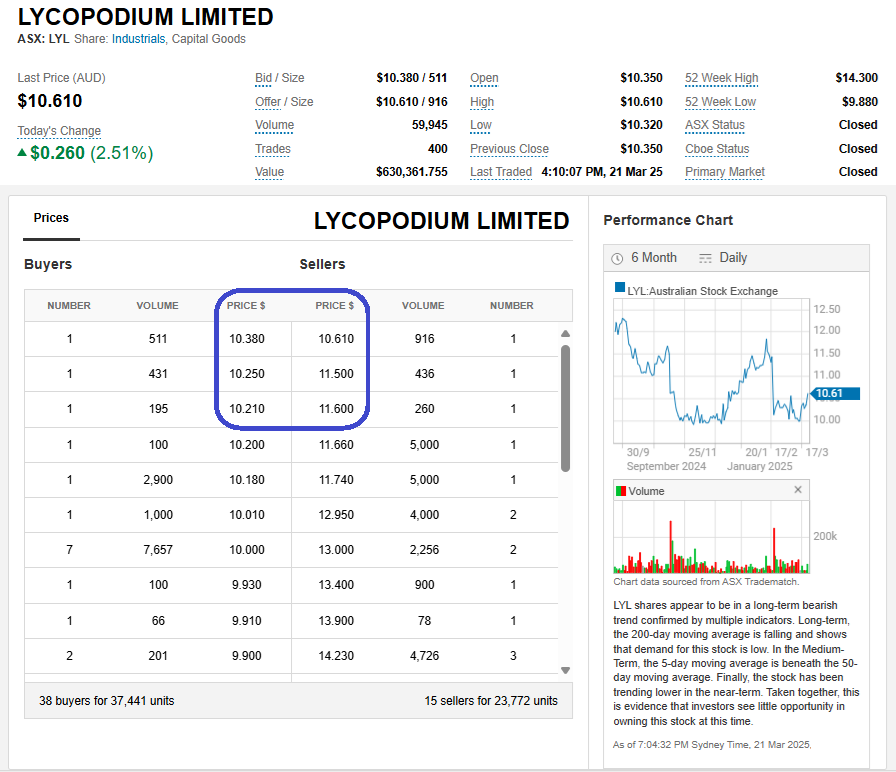Viewport: 896px width, 772px height.
Task: Click the buy price 10.380 cell
Action: pyautogui.click(x=247, y=339)
